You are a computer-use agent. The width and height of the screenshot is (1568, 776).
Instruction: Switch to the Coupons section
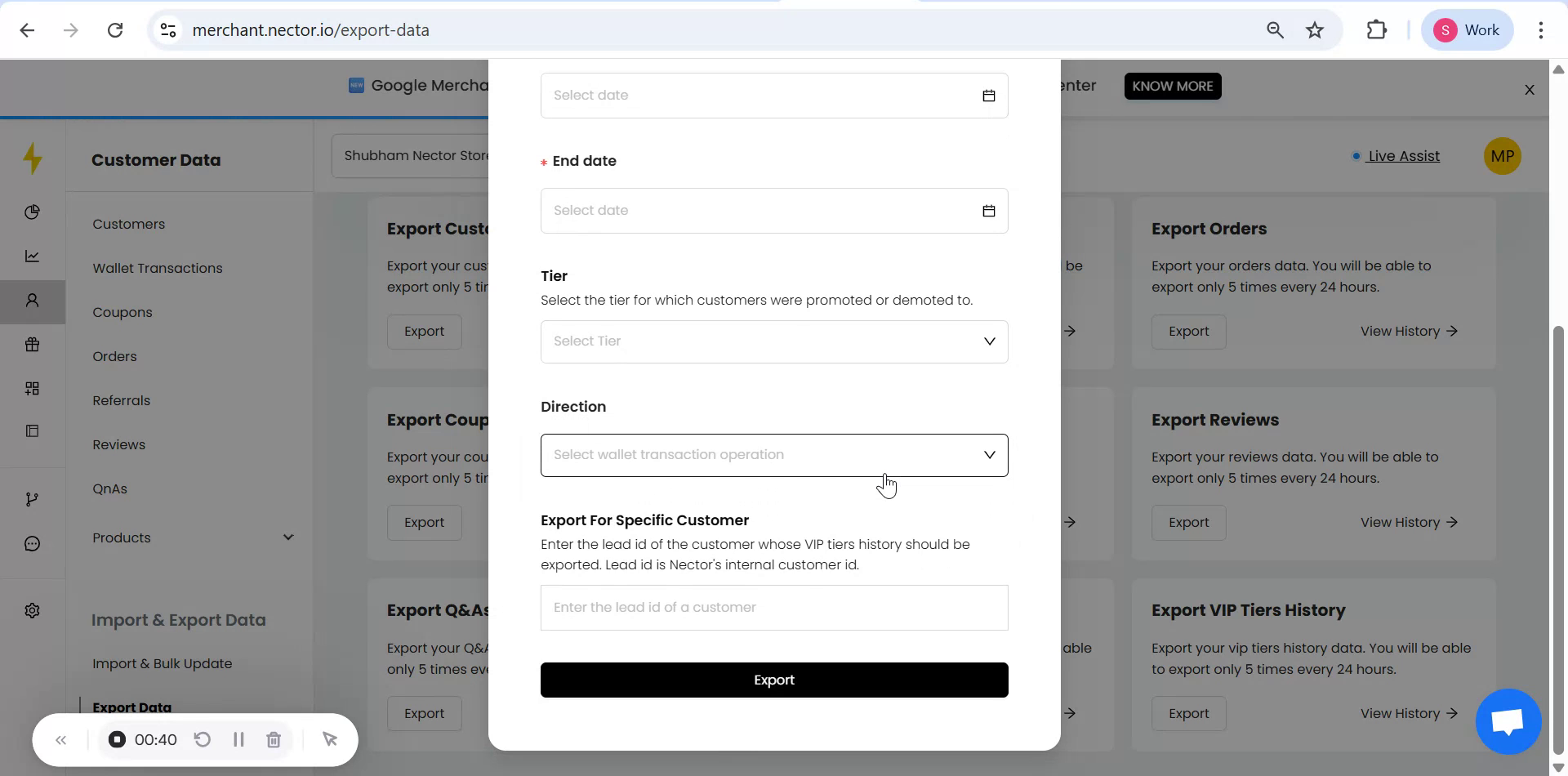(x=122, y=312)
